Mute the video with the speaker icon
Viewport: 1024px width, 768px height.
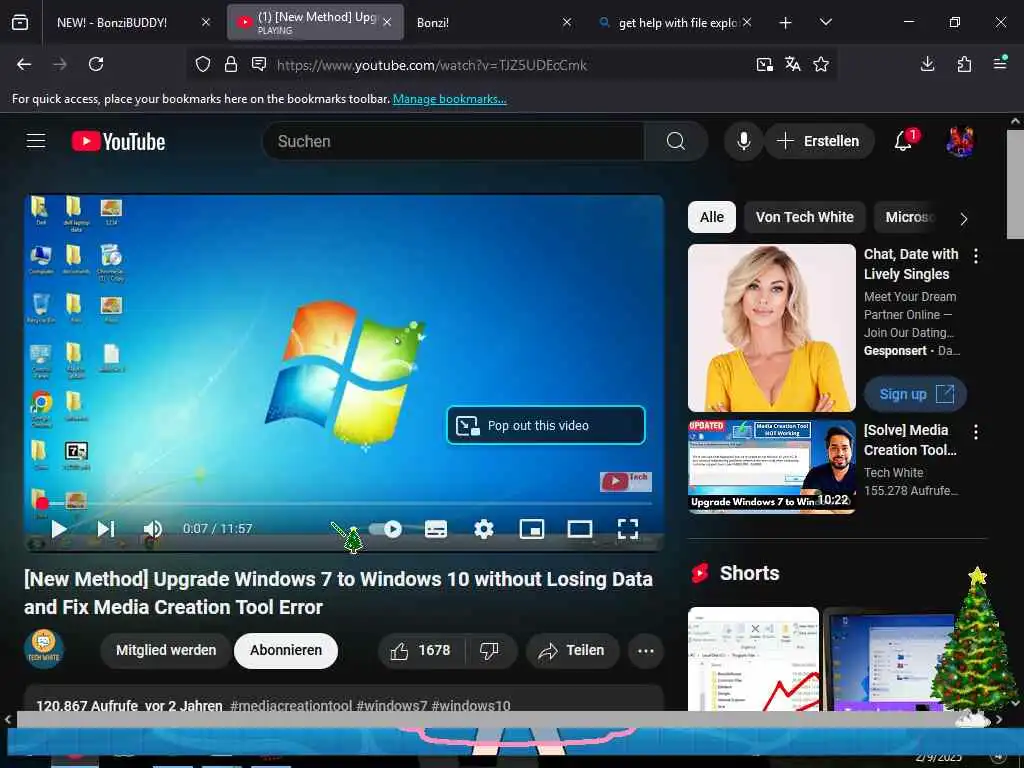click(x=152, y=528)
